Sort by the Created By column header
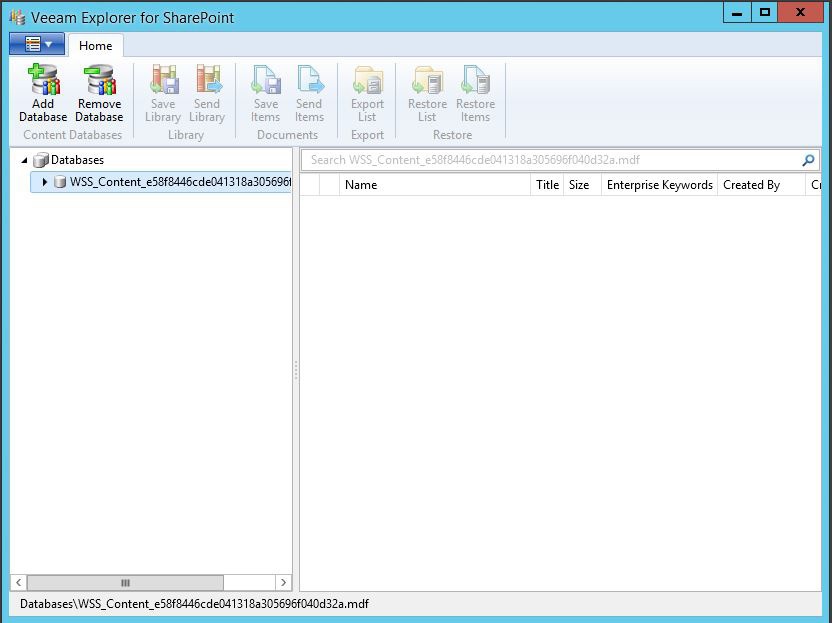This screenshot has width=832, height=623. tap(761, 185)
